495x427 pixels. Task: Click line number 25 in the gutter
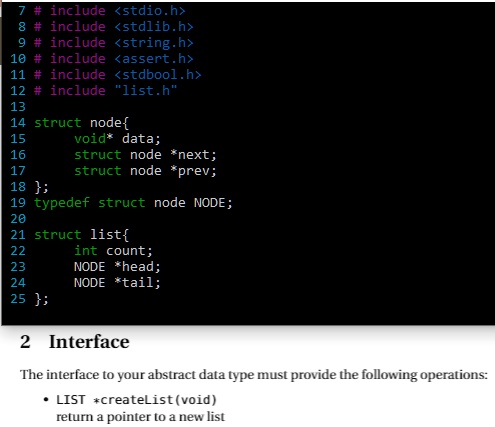18,299
